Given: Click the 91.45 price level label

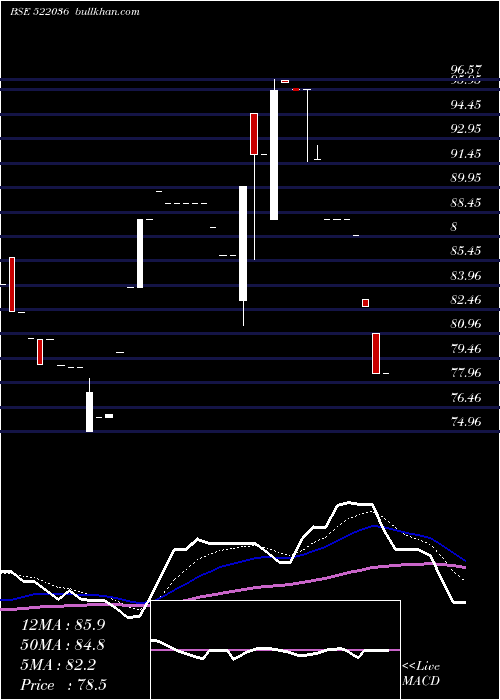Looking at the screenshot, I should [x=466, y=154].
